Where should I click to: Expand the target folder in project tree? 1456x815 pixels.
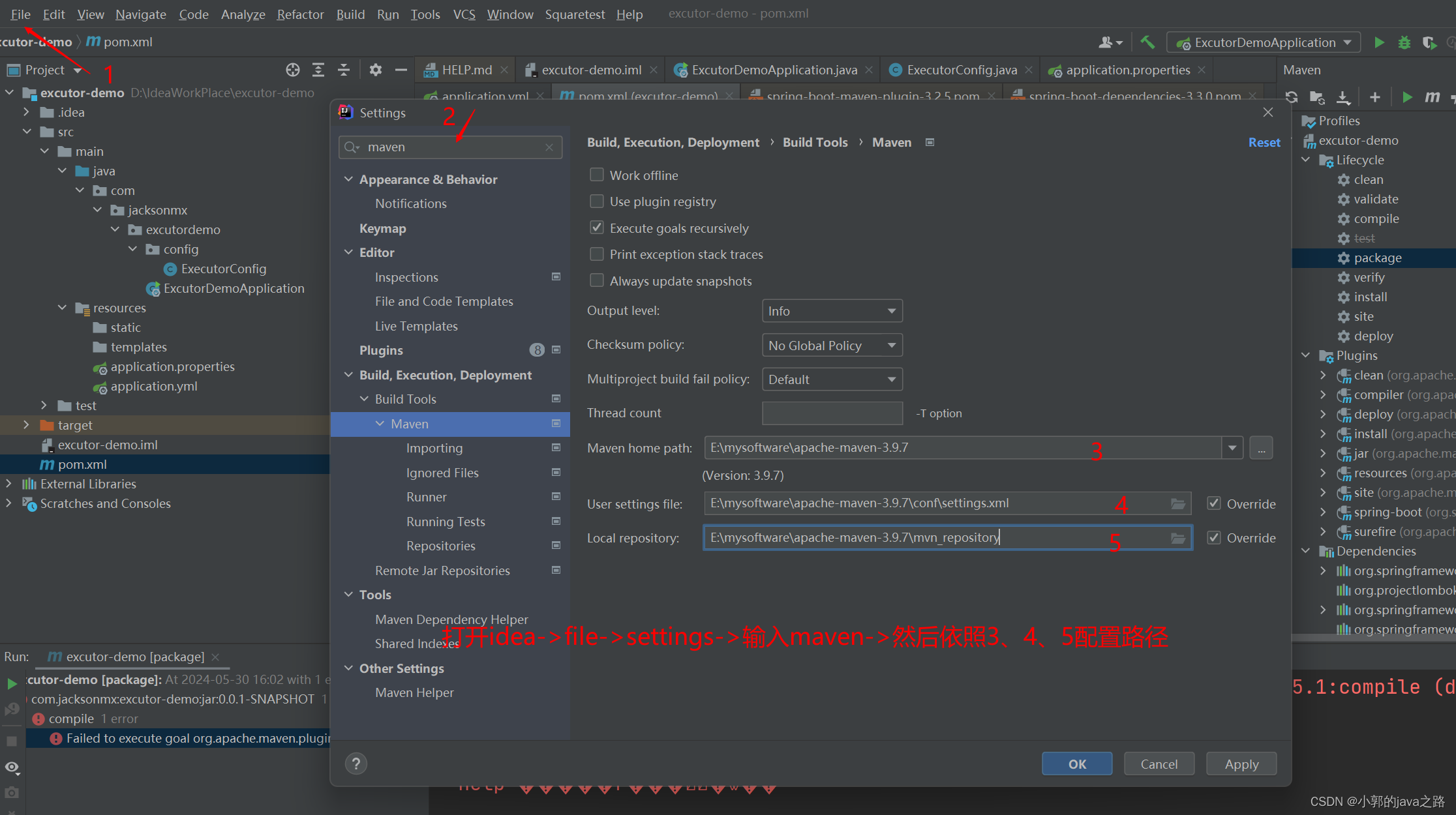pos(26,425)
